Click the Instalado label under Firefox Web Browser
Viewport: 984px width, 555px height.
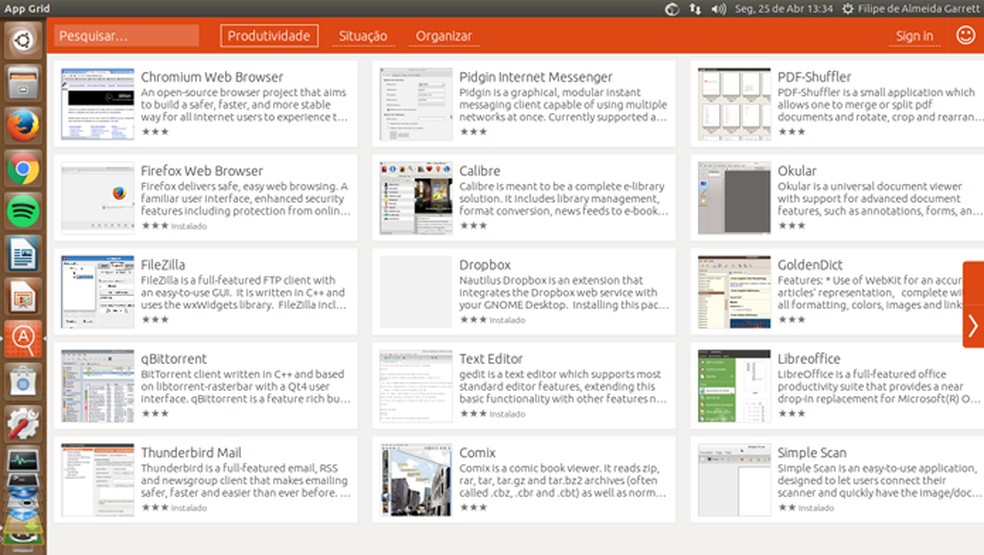tap(189, 226)
